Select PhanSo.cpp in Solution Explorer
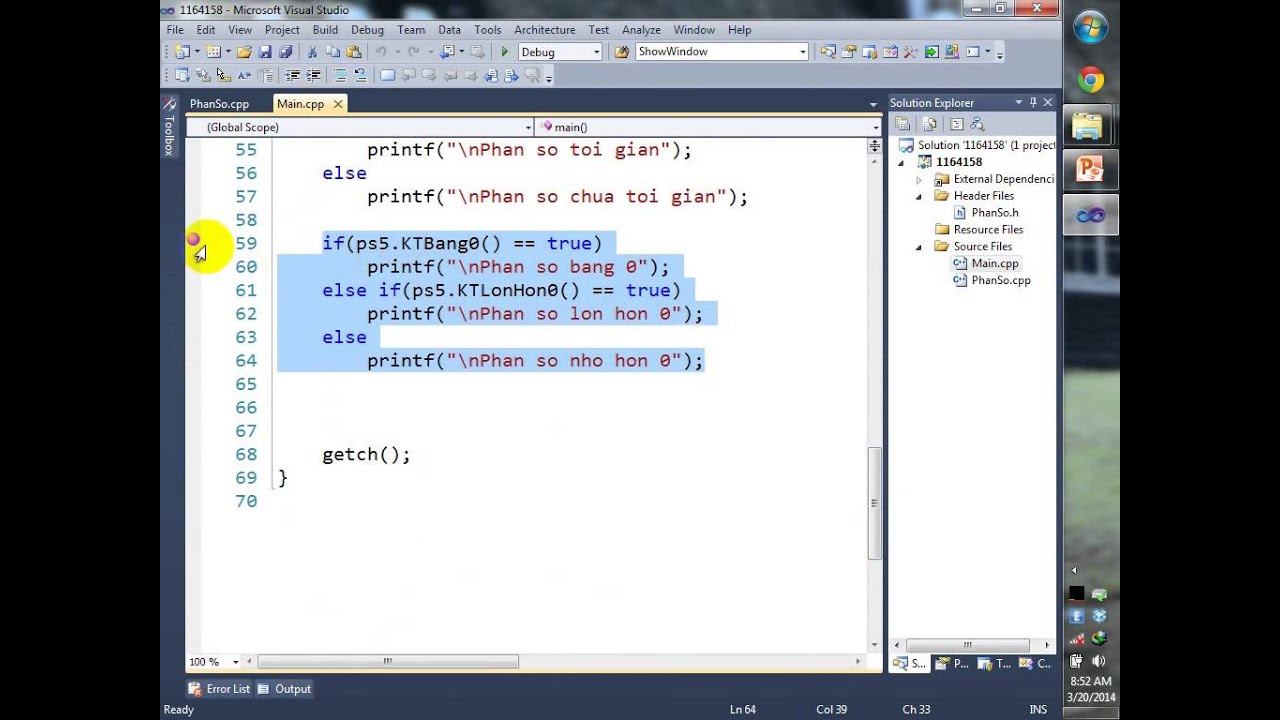Viewport: 1280px width, 720px height. coord(1000,280)
